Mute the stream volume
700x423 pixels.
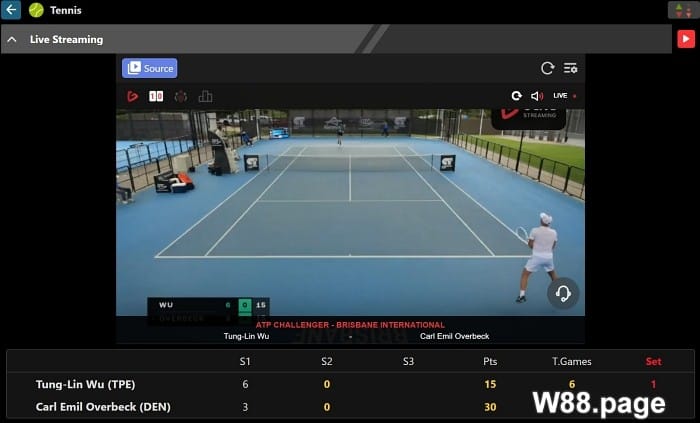click(x=537, y=96)
